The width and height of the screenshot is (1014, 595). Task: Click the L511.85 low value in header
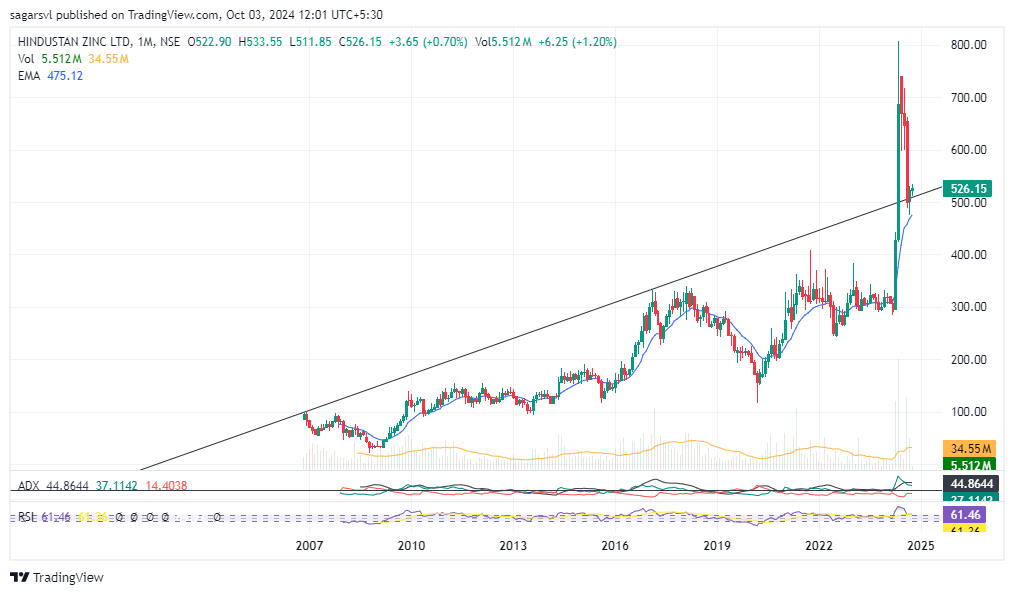click(310, 42)
